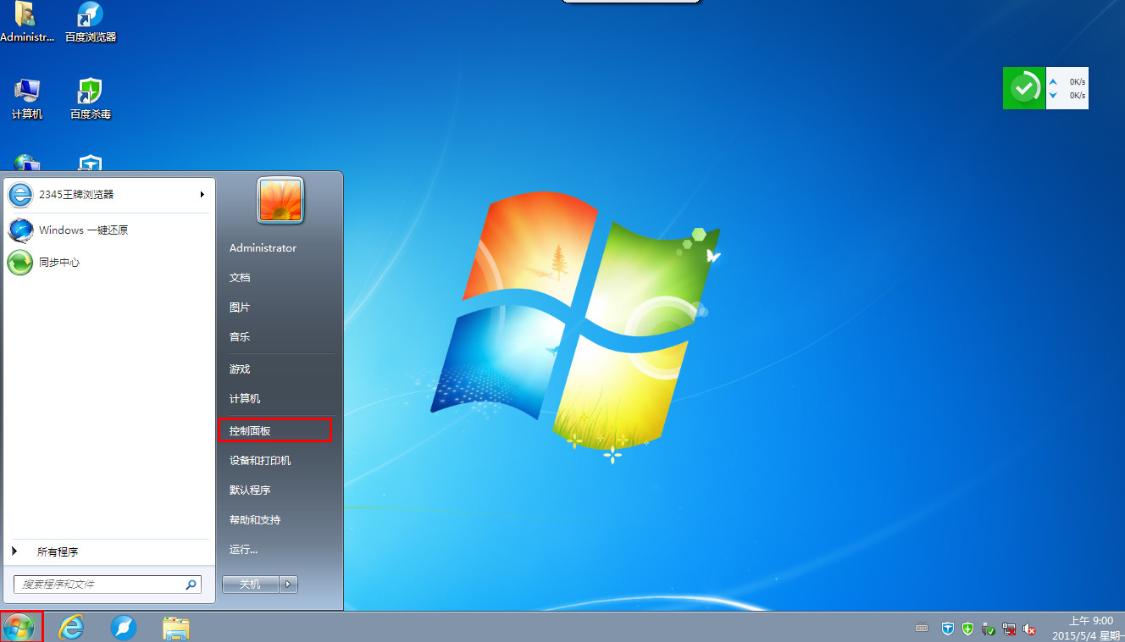Click the Start button
1125x642 pixels.
point(20,629)
